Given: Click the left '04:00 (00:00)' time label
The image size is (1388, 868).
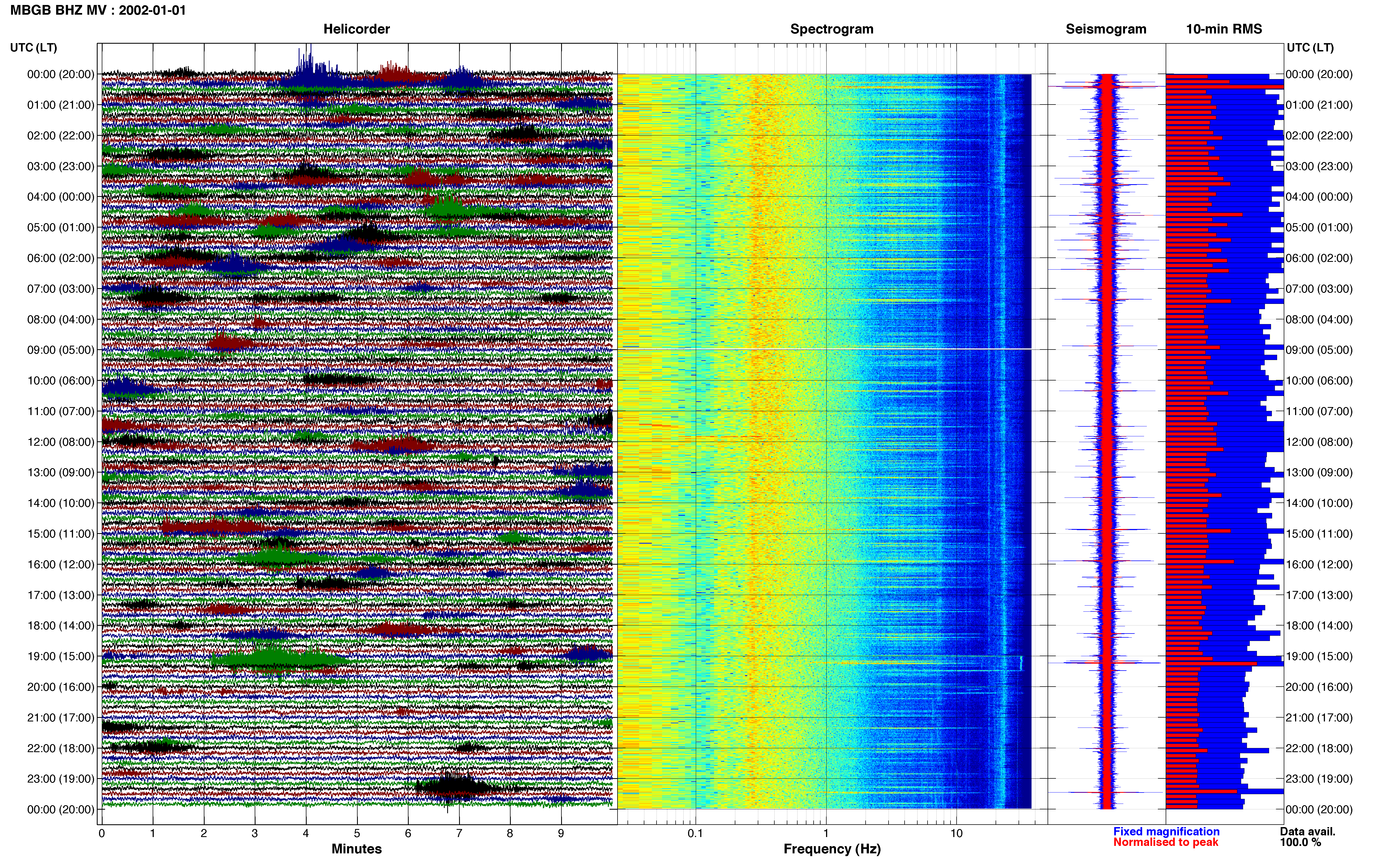Looking at the screenshot, I should pyautogui.click(x=60, y=197).
